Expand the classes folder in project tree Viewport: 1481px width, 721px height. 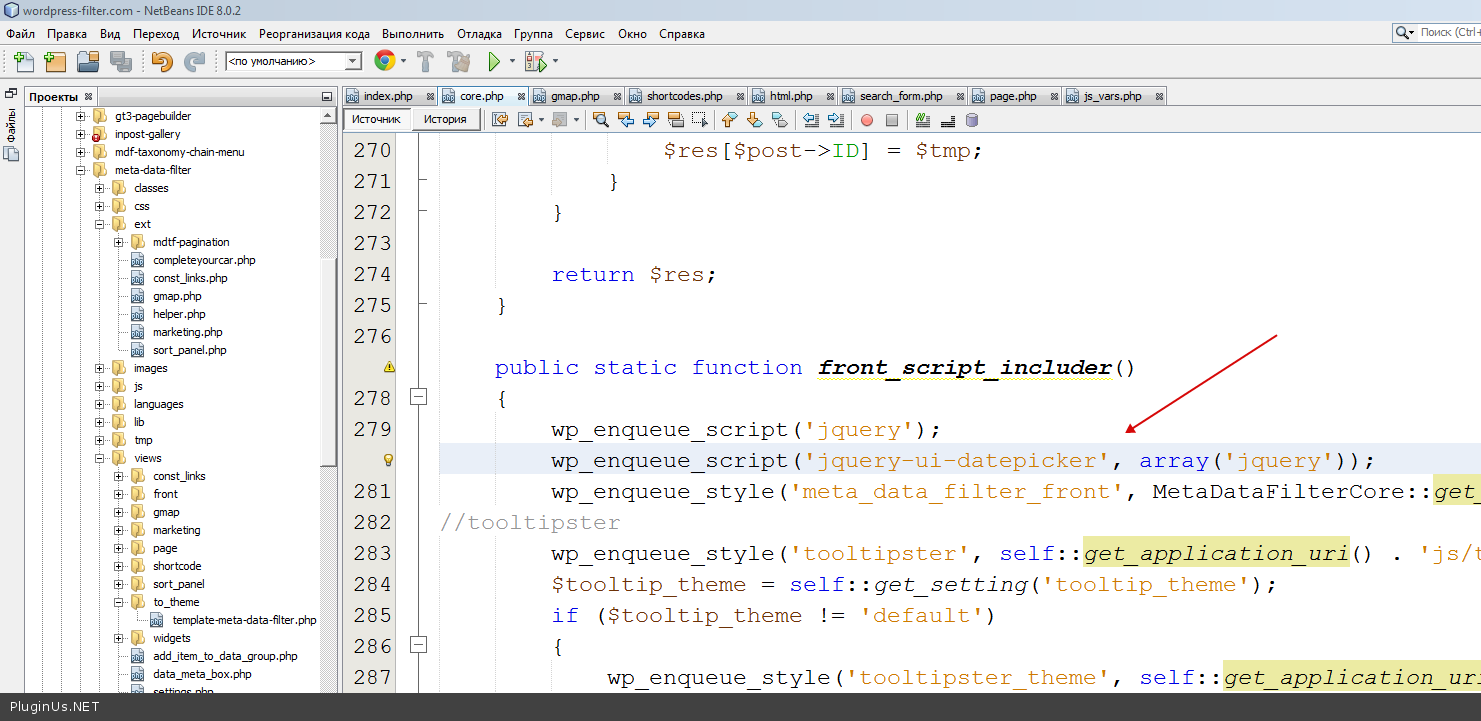click(100, 188)
